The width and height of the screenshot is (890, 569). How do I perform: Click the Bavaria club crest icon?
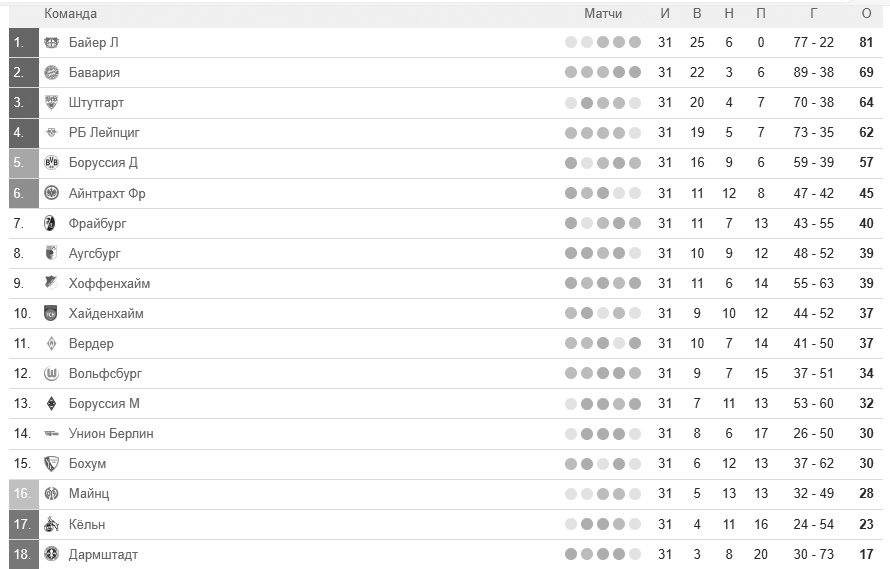[51, 72]
